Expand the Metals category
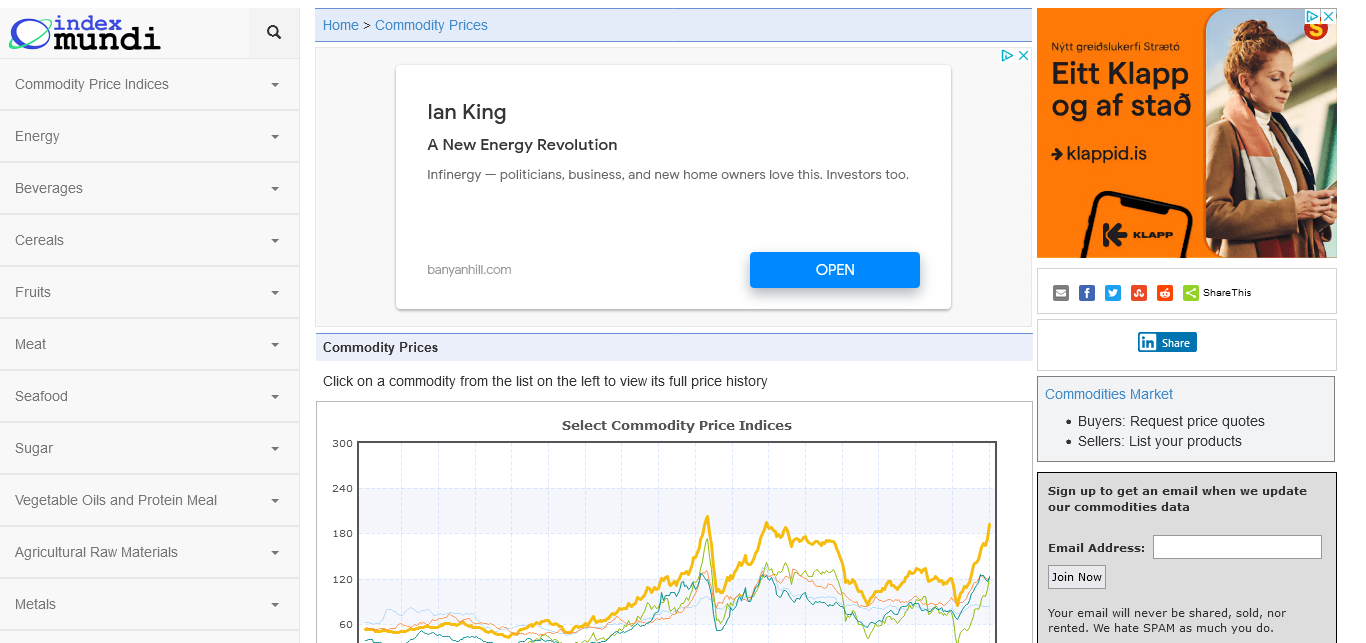The height and width of the screenshot is (643, 1366). click(149, 604)
